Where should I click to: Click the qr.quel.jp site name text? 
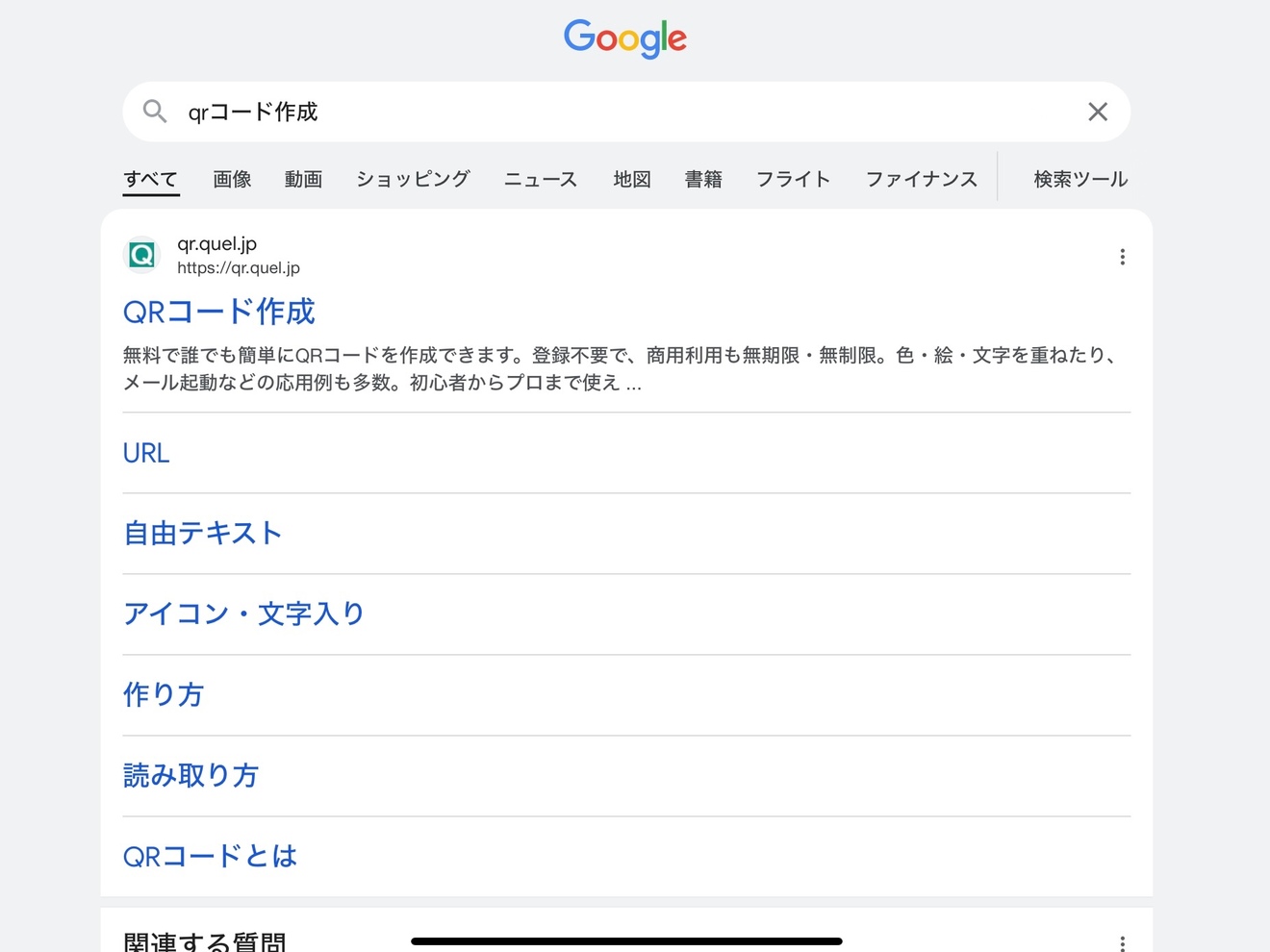coord(216,244)
